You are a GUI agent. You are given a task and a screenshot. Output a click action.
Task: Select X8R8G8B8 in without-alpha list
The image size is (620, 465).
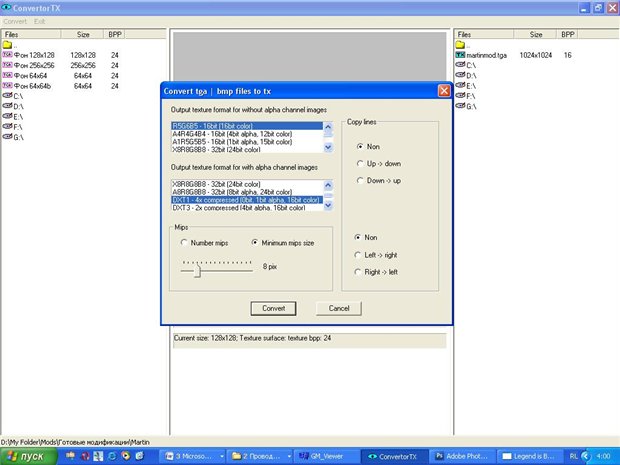[x=247, y=149]
